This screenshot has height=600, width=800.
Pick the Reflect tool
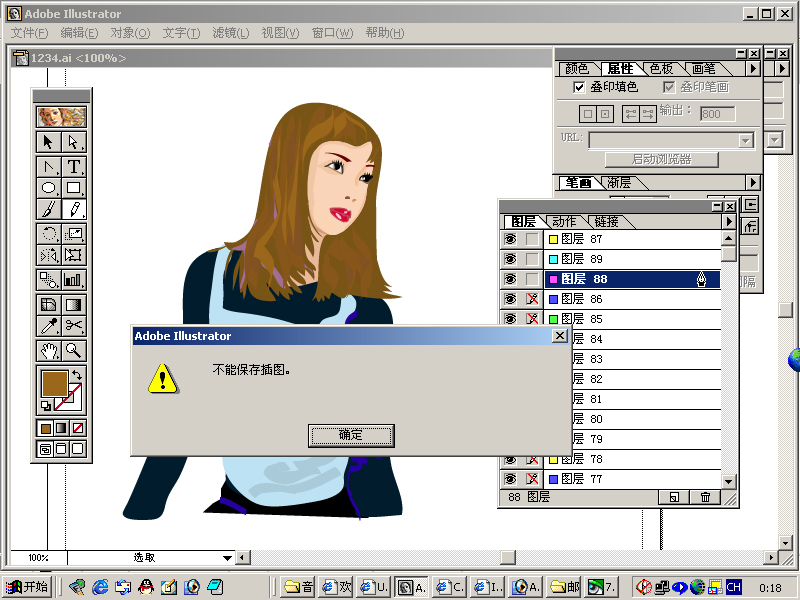point(48,255)
